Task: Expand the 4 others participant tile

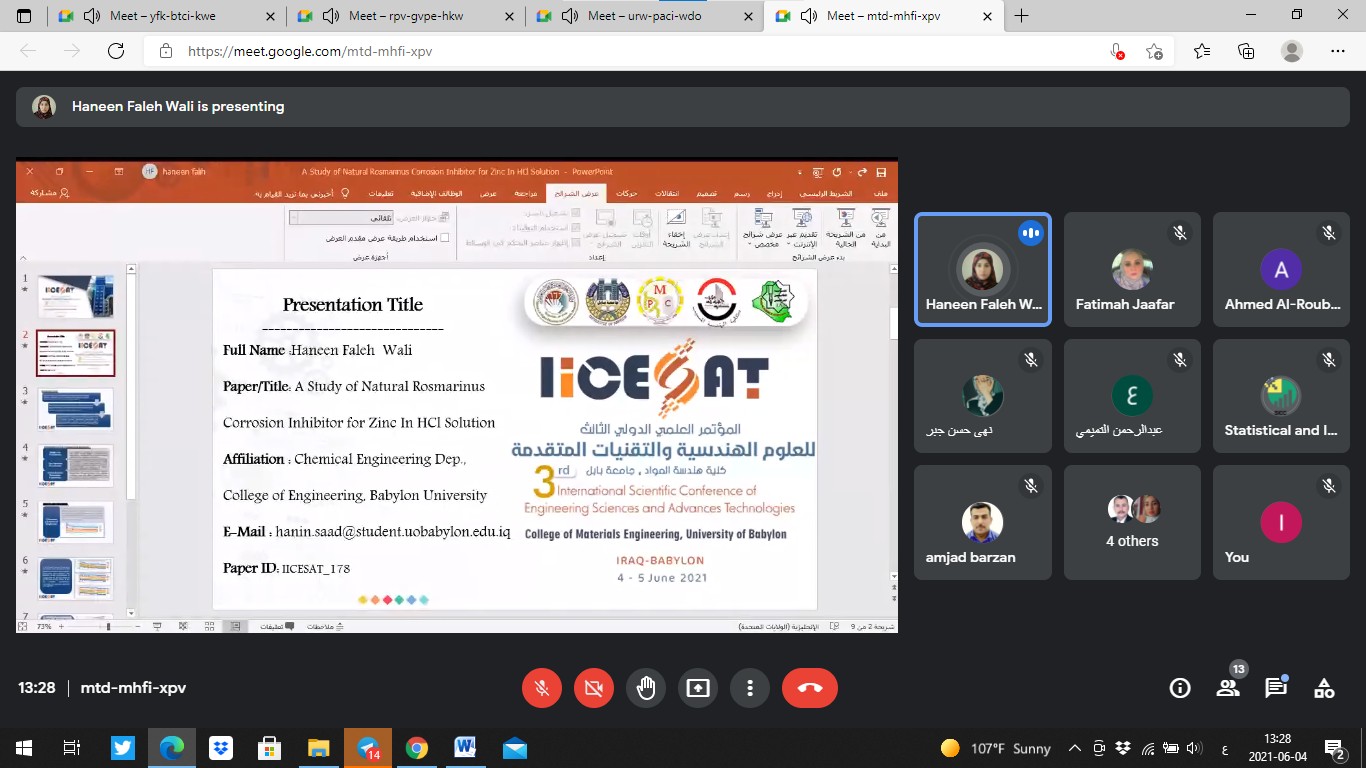Action: point(1132,522)
